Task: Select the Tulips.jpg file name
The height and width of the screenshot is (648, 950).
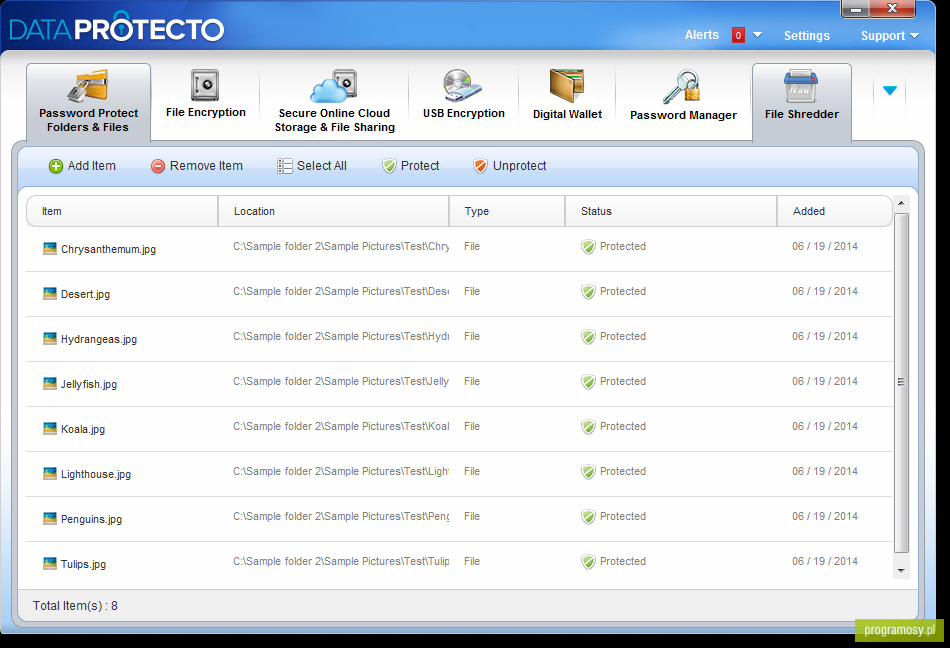Action: [84, 564]
